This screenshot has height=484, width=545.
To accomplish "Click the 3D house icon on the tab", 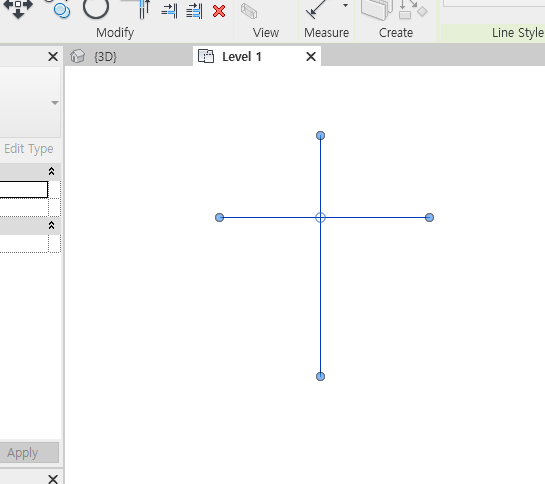I will [x=77, y=56].
